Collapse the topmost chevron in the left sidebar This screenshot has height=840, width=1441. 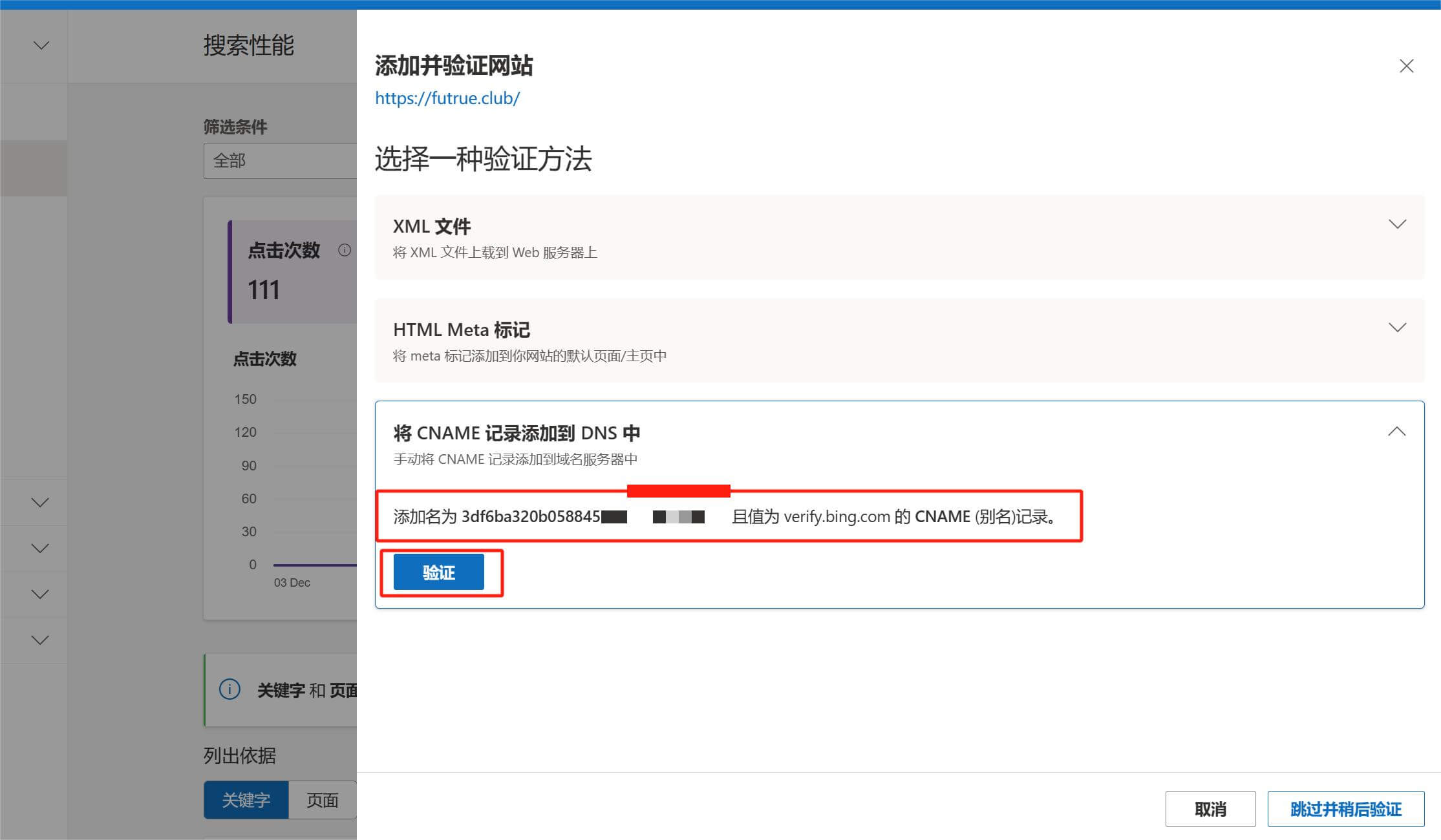41,45
